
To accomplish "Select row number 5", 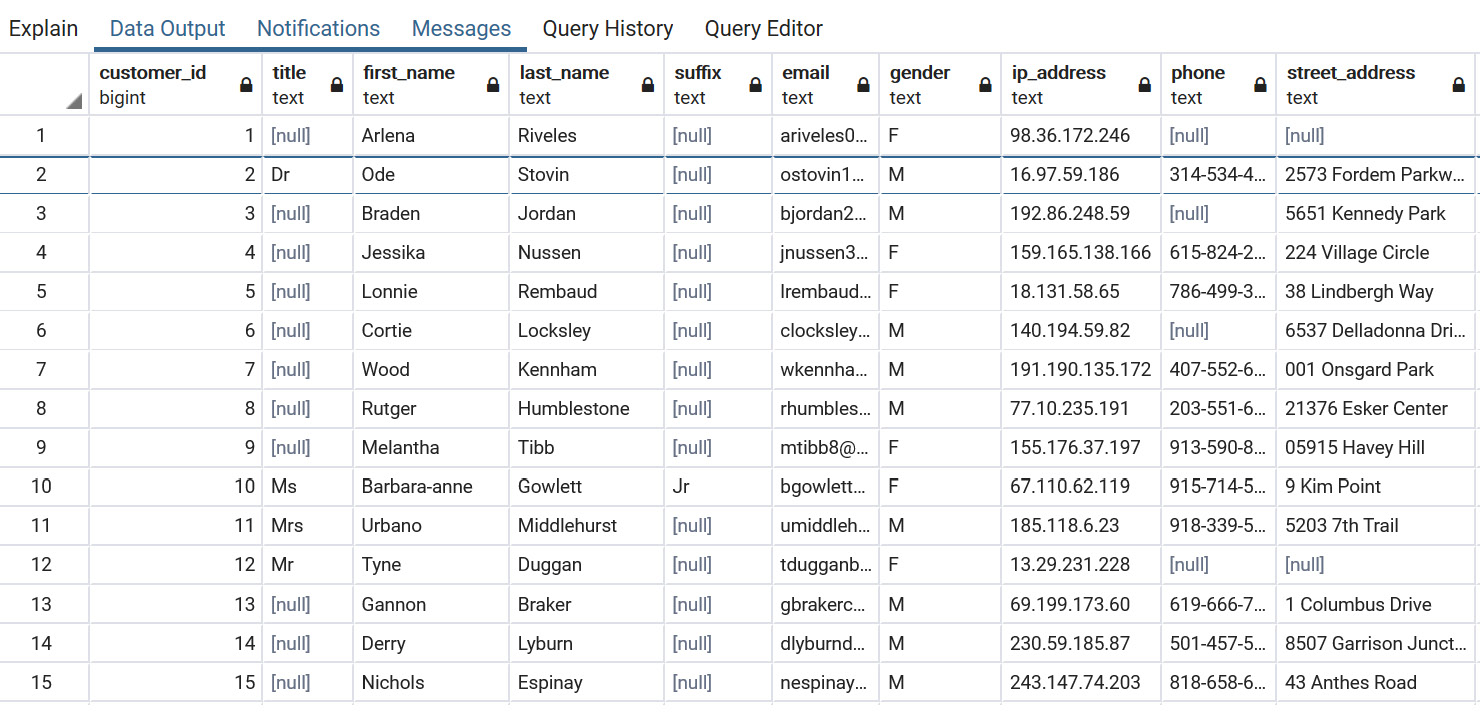I will 41,291.
